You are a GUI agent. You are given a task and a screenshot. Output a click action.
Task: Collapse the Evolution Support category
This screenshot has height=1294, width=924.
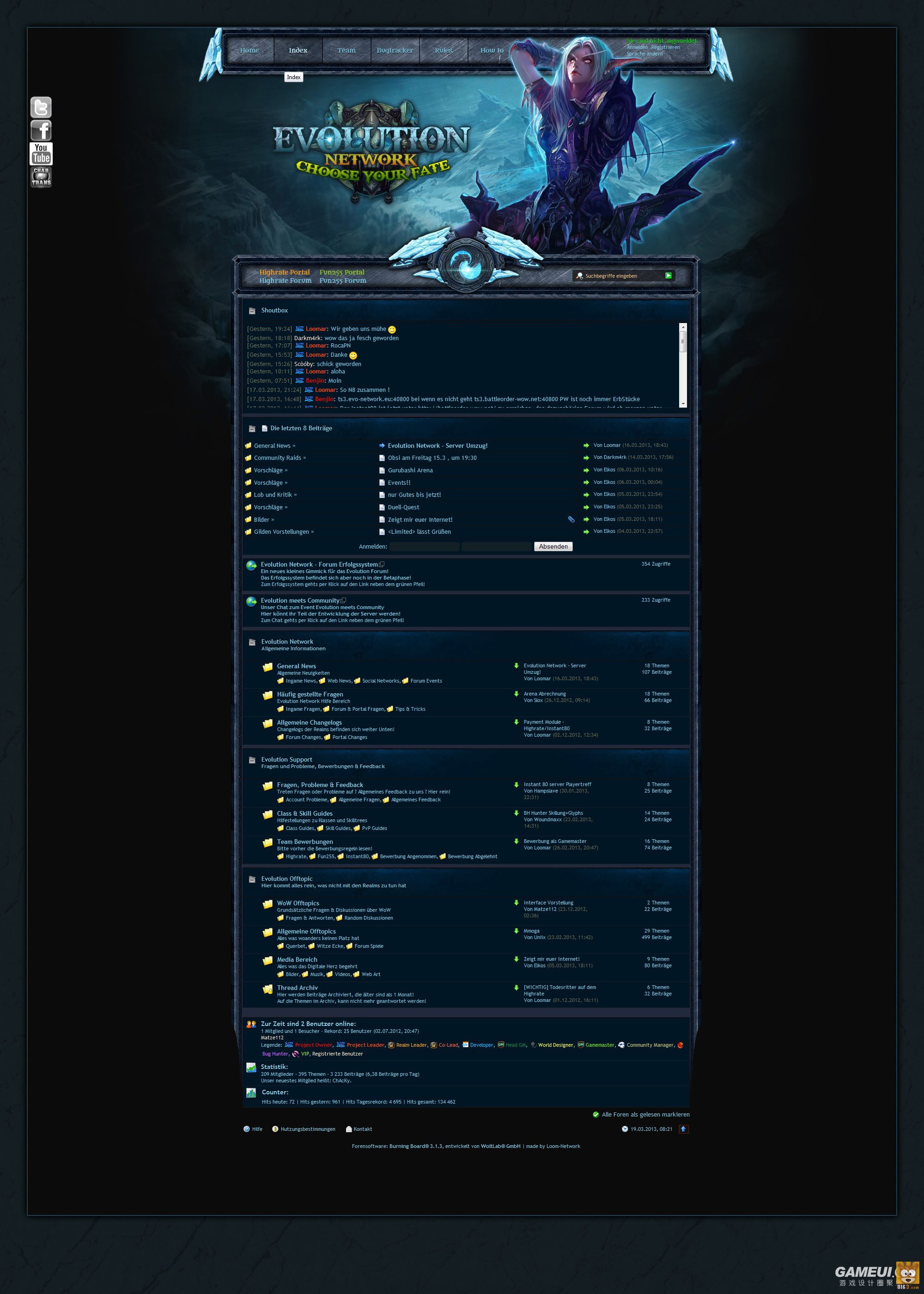252,760
